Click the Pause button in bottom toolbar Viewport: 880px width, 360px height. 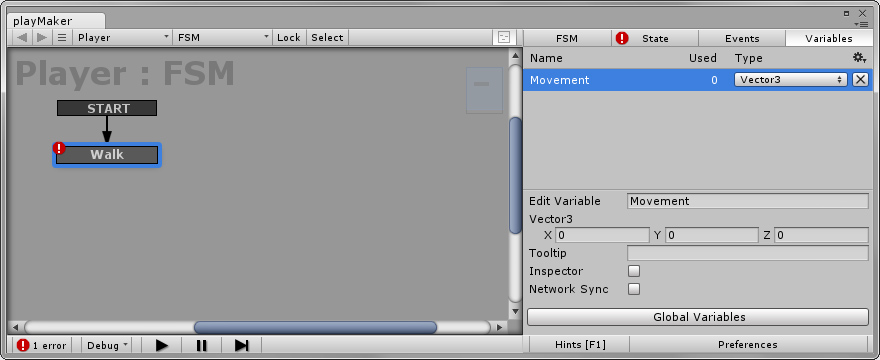[202, 345]
